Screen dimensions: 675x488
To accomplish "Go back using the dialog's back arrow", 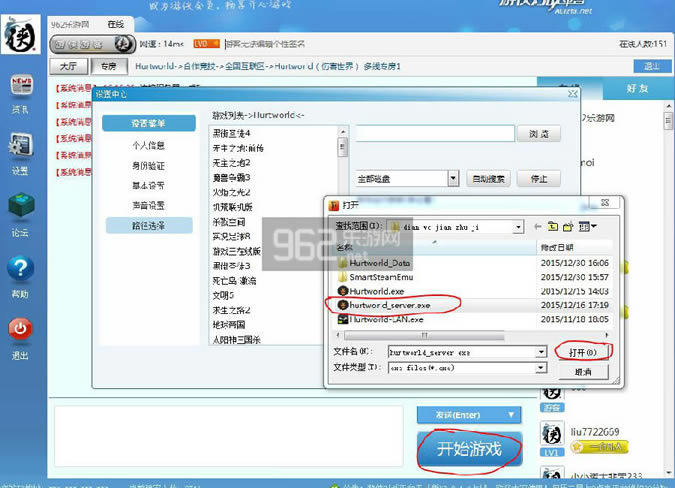I will 538,227.
